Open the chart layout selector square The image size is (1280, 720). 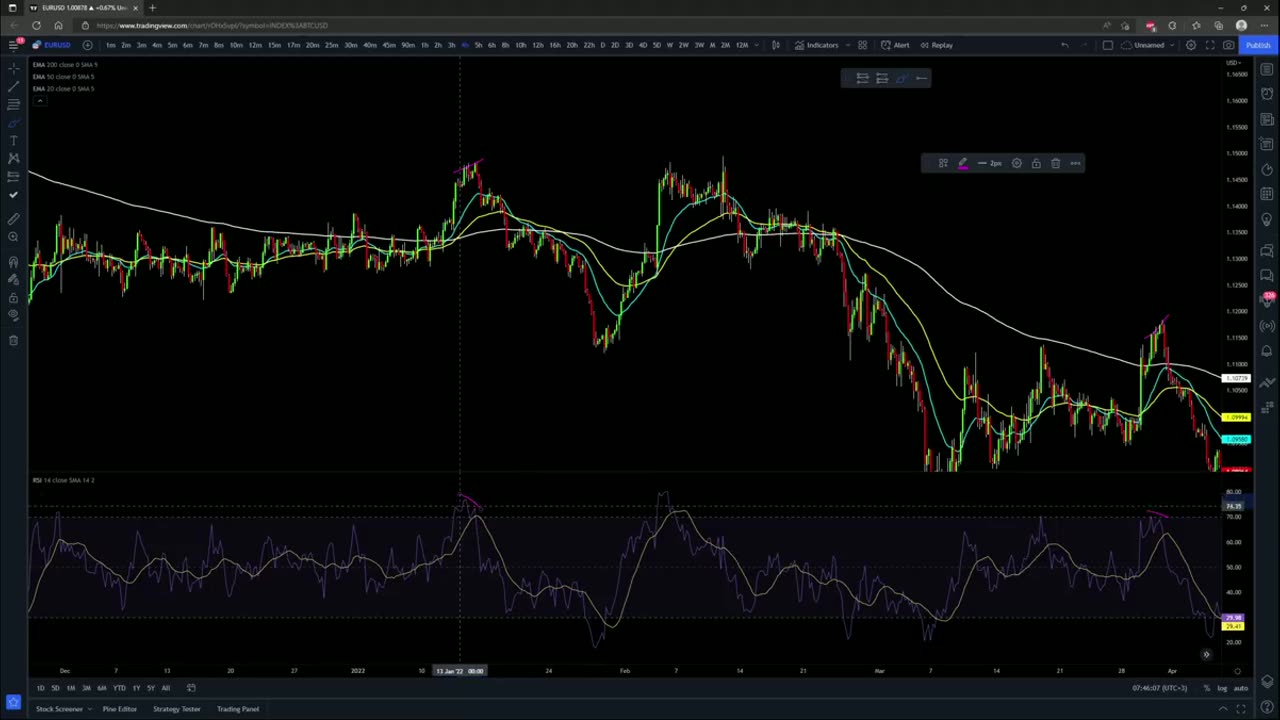(1107, 45)
